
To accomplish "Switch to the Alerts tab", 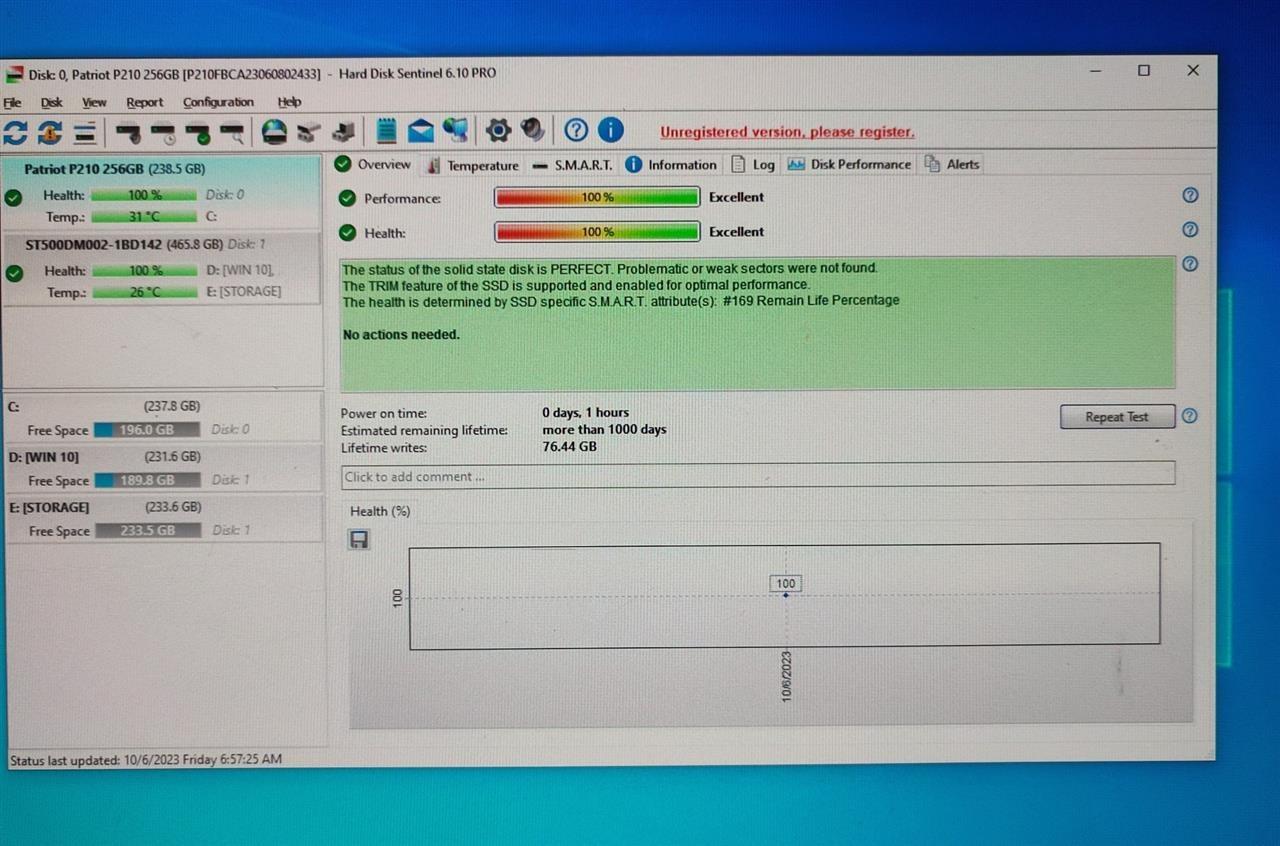I will coord(952,165).
